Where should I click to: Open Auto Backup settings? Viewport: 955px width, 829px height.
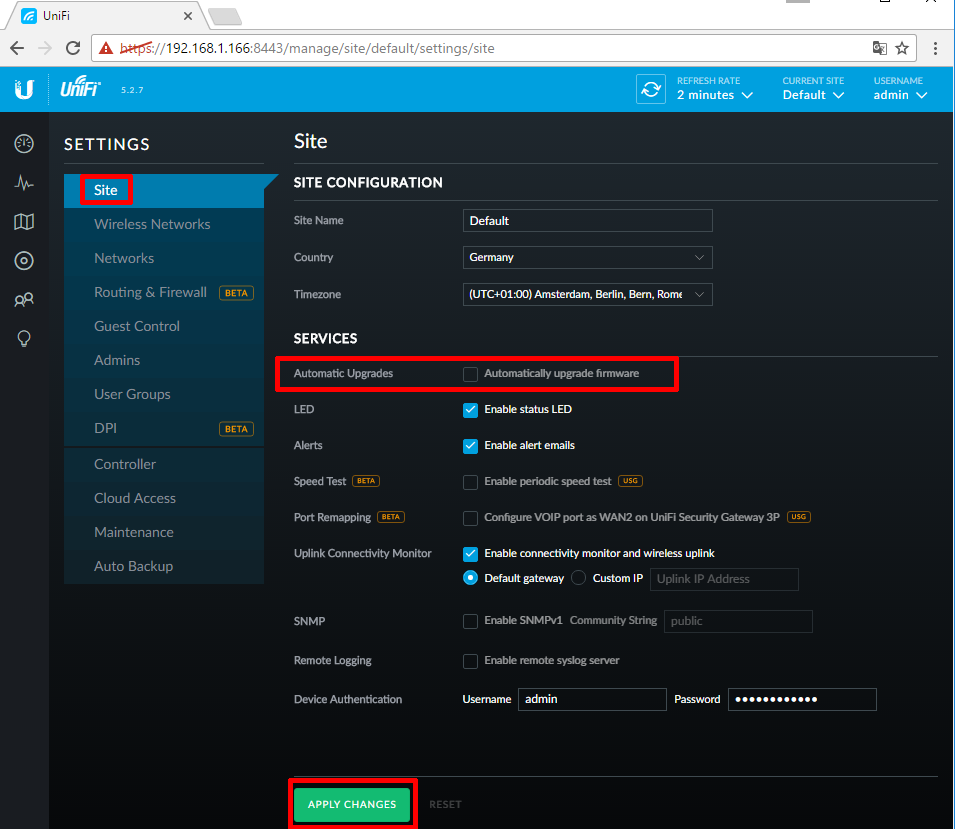click(x=164, y=566)
